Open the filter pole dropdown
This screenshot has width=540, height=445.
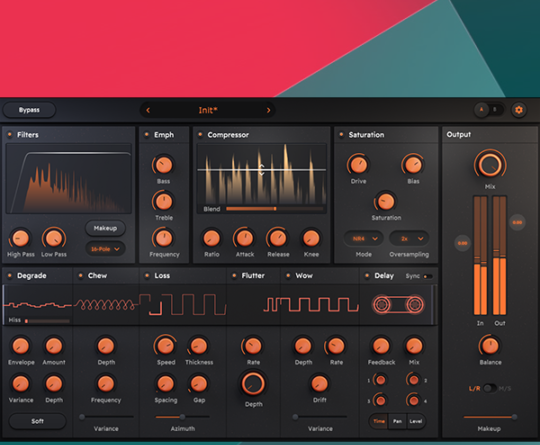tap(105, 249)
